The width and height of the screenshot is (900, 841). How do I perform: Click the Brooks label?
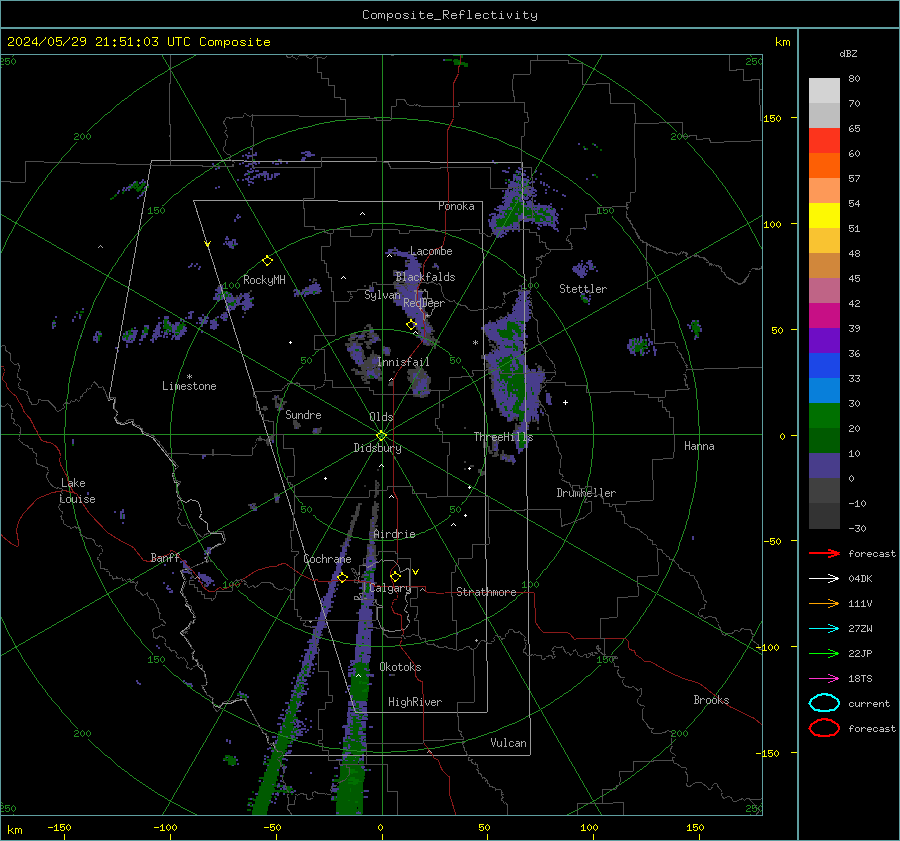coord(711,700)
